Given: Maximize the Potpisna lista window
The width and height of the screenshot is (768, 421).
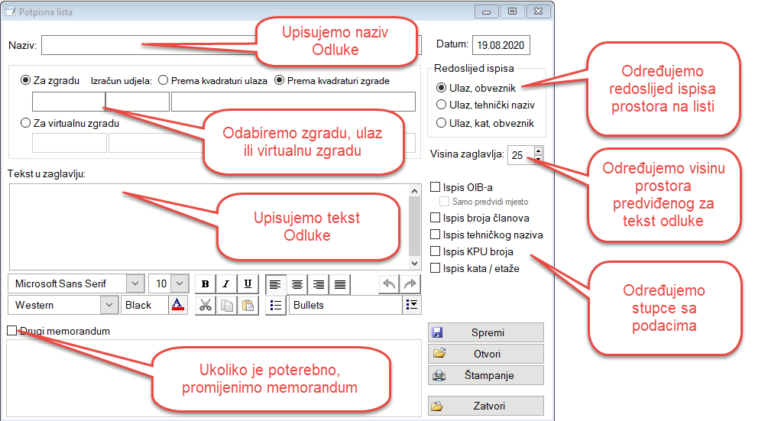Looking at the screenshot, I should (512, 12).
